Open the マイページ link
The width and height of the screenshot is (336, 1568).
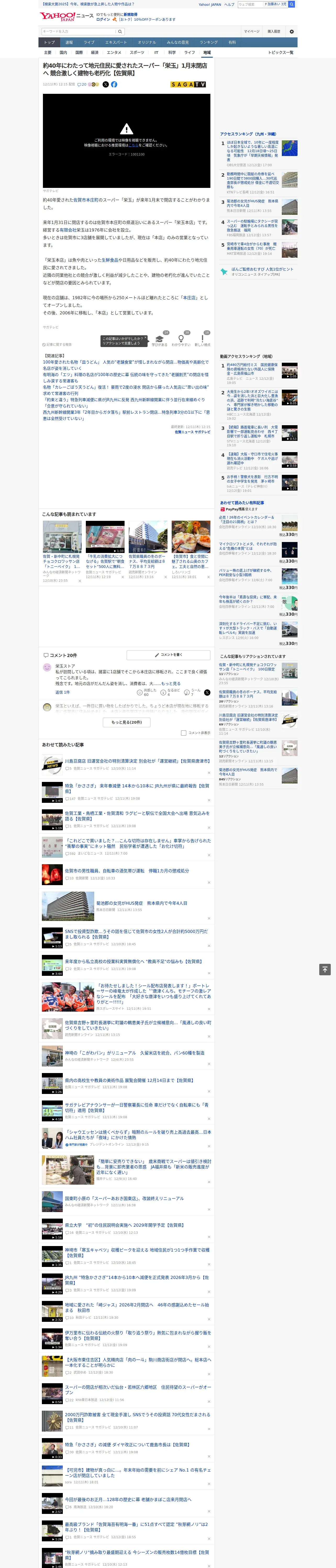click(x=251, y=32)
